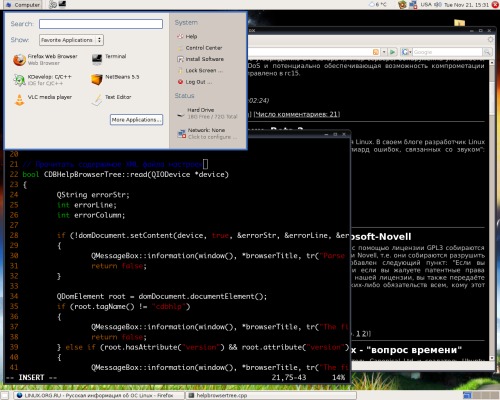The height and width of the screenshot is (400, 500).
Task: Open the folder icon on the desktop
Action: point(459,23)
